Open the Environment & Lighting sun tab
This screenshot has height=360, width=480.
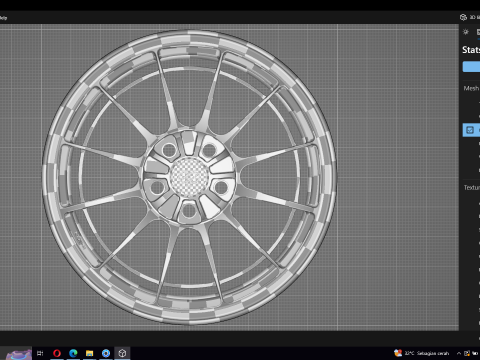click(466, 32)
